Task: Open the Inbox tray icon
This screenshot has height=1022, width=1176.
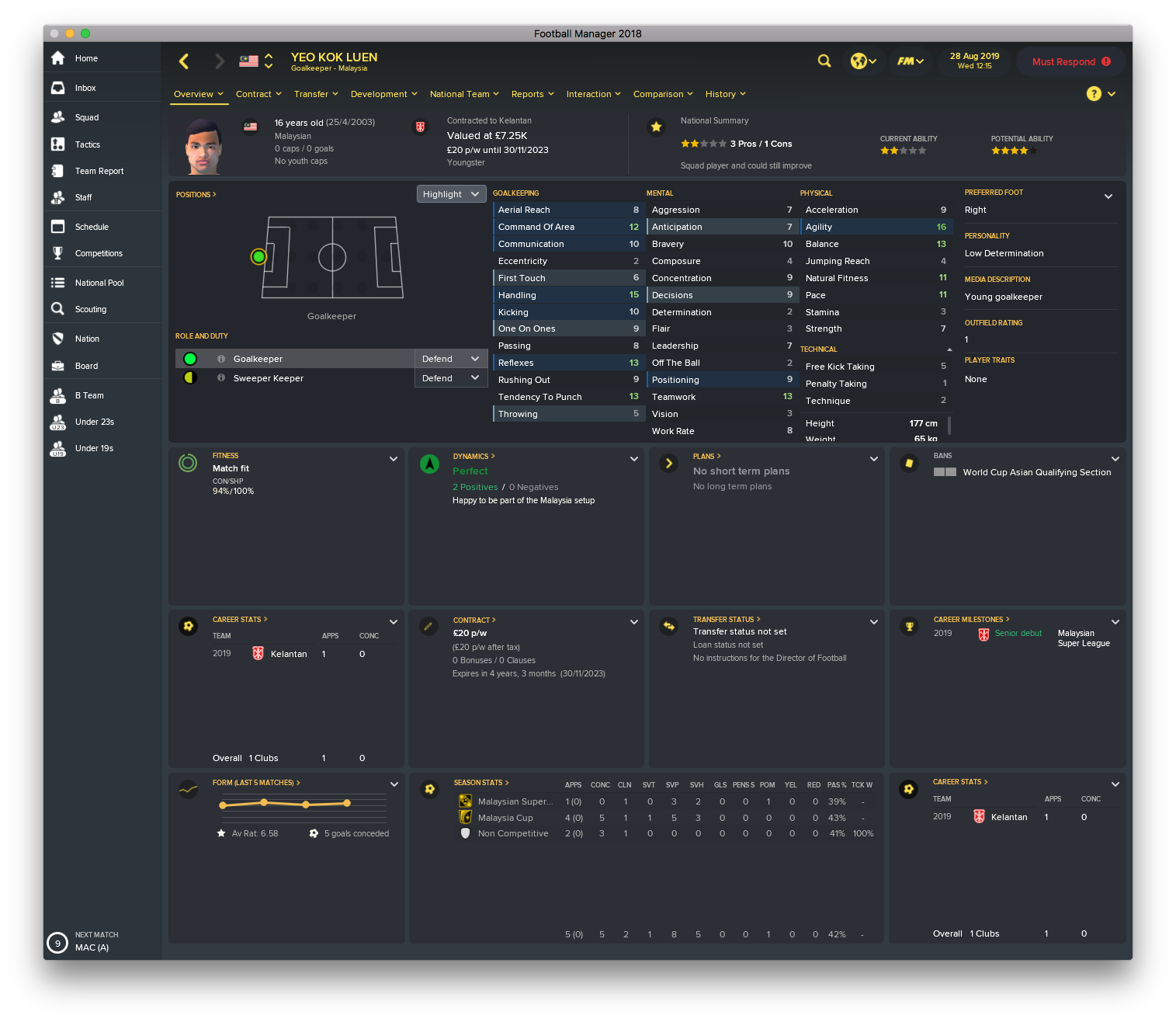Action: [57, 88]
